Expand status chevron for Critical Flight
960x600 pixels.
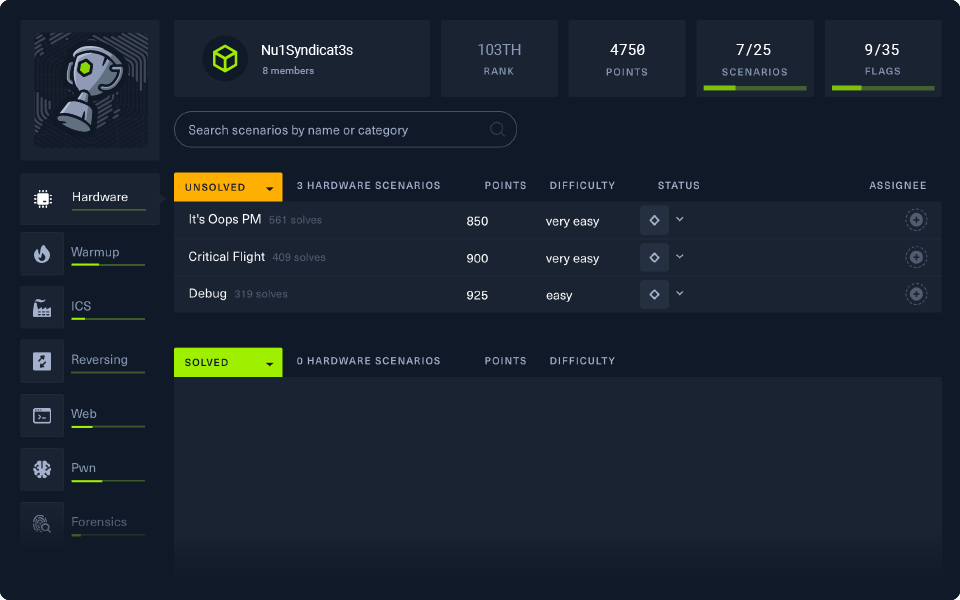(680, 257)
